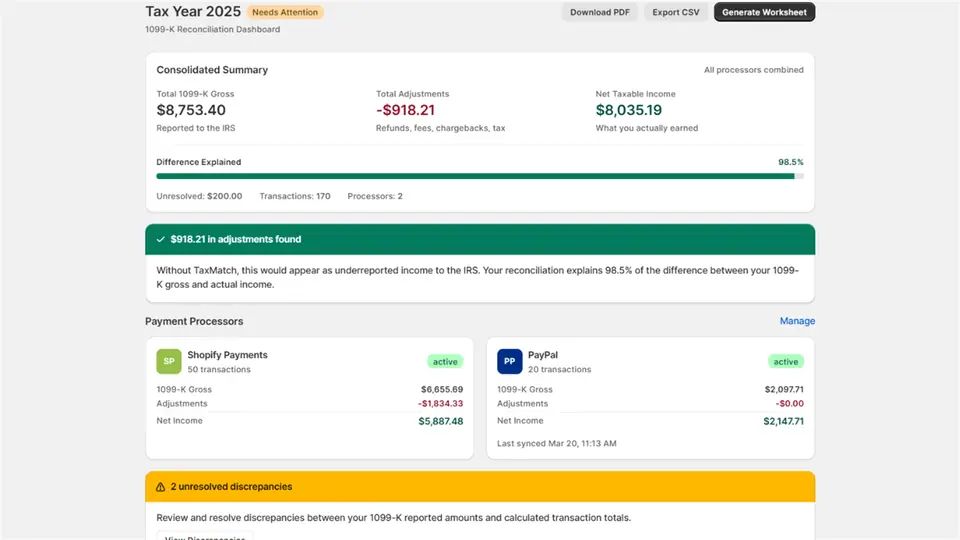This screenshot has width=960, height=540.
Task: Click the Payment Processors section heading
Action: pyautogui.click(x=194, y=321)
